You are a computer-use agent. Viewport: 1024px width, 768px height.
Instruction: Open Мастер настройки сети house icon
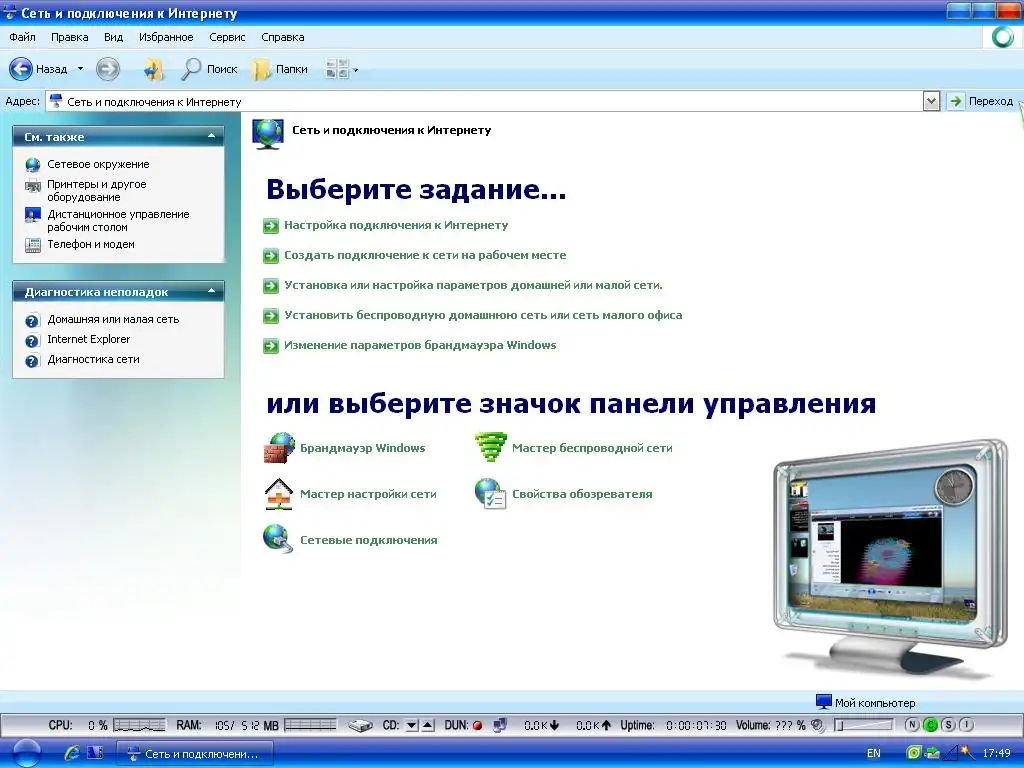tap(279, 494)
